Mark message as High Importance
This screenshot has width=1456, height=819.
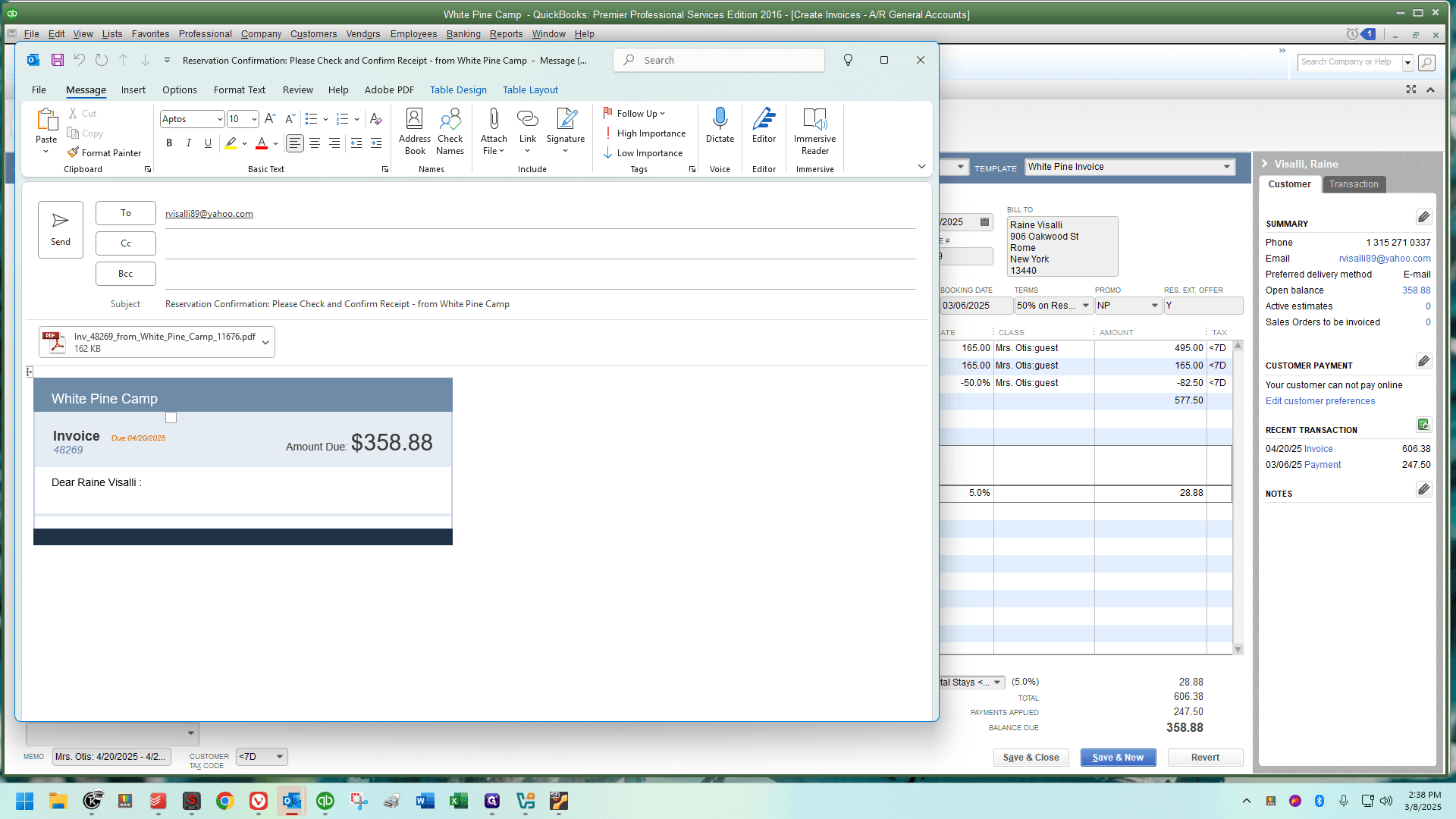pos(645,133)
